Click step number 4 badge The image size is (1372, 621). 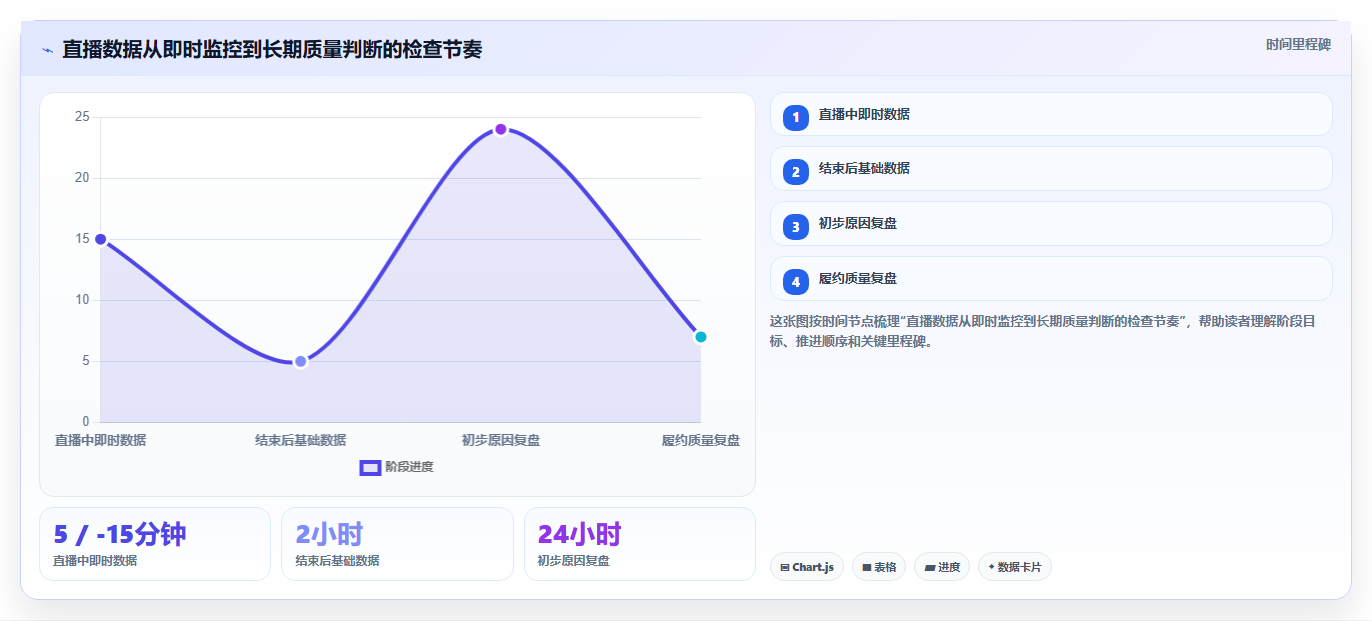[796, 282]
